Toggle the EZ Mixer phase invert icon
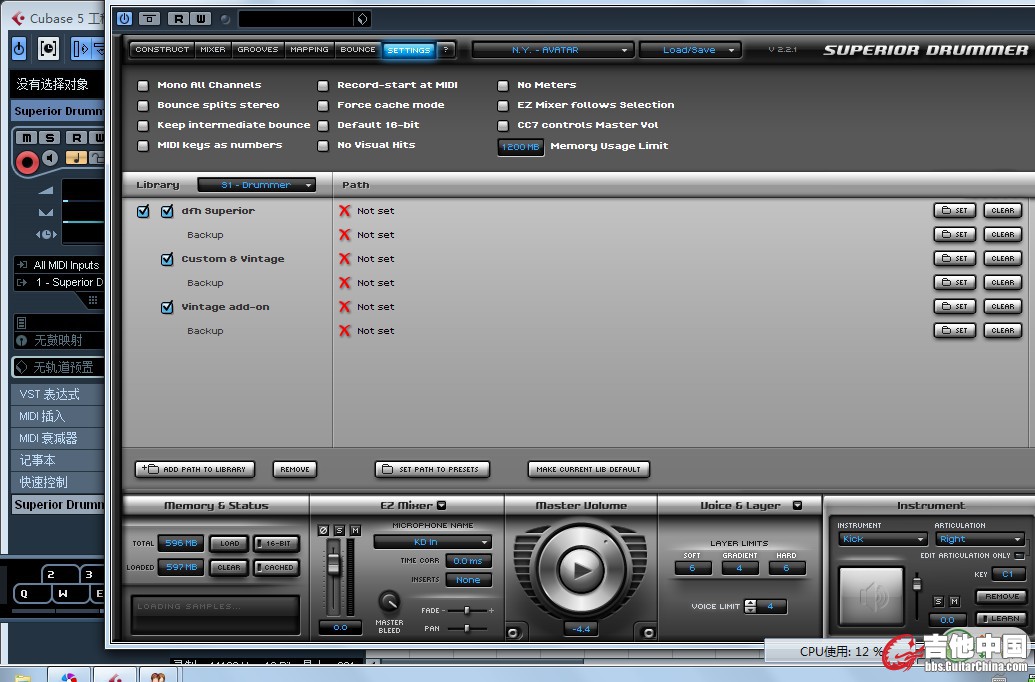This screenshot has width=1035, height=682. [323, 530]
